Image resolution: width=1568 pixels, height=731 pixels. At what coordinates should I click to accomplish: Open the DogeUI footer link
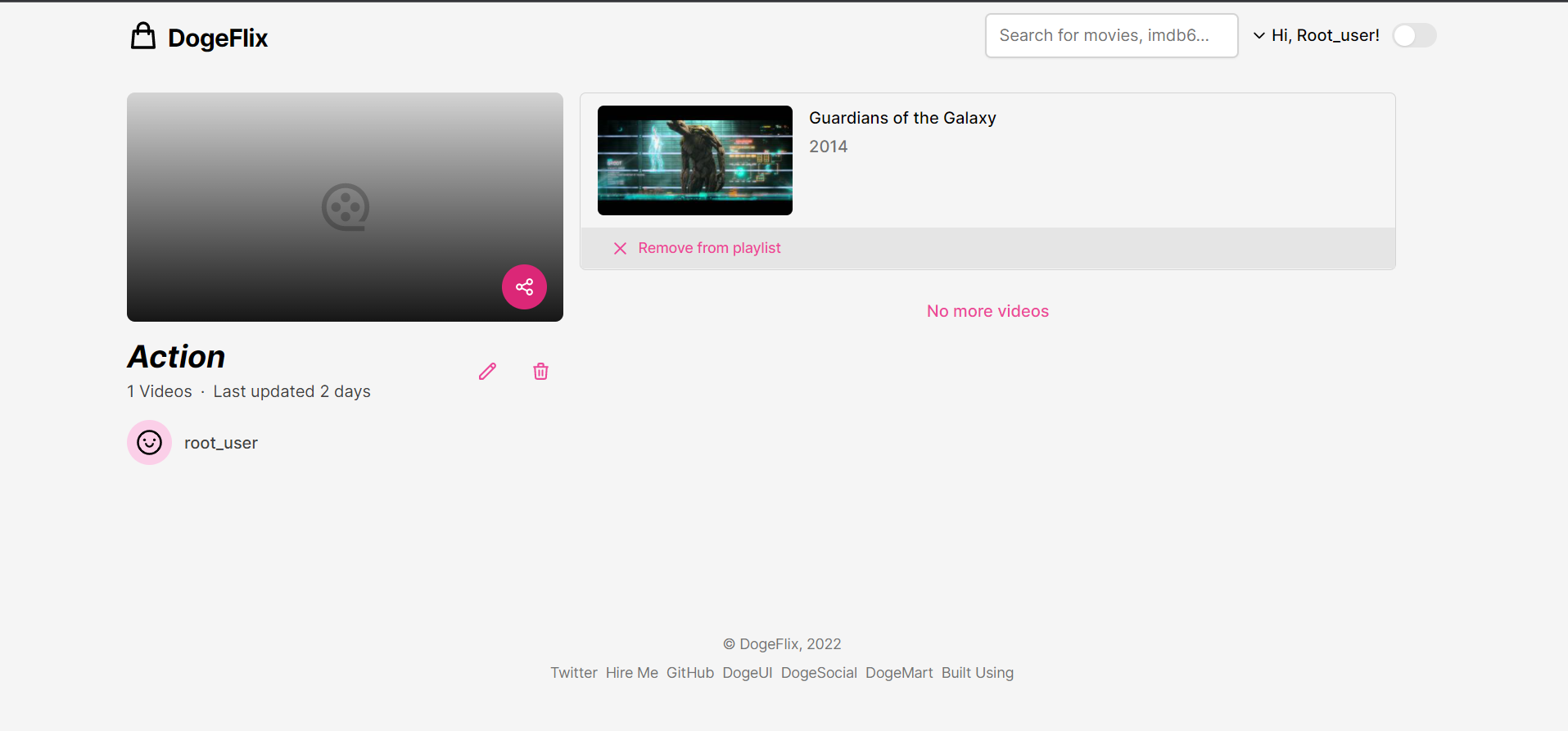747,673
